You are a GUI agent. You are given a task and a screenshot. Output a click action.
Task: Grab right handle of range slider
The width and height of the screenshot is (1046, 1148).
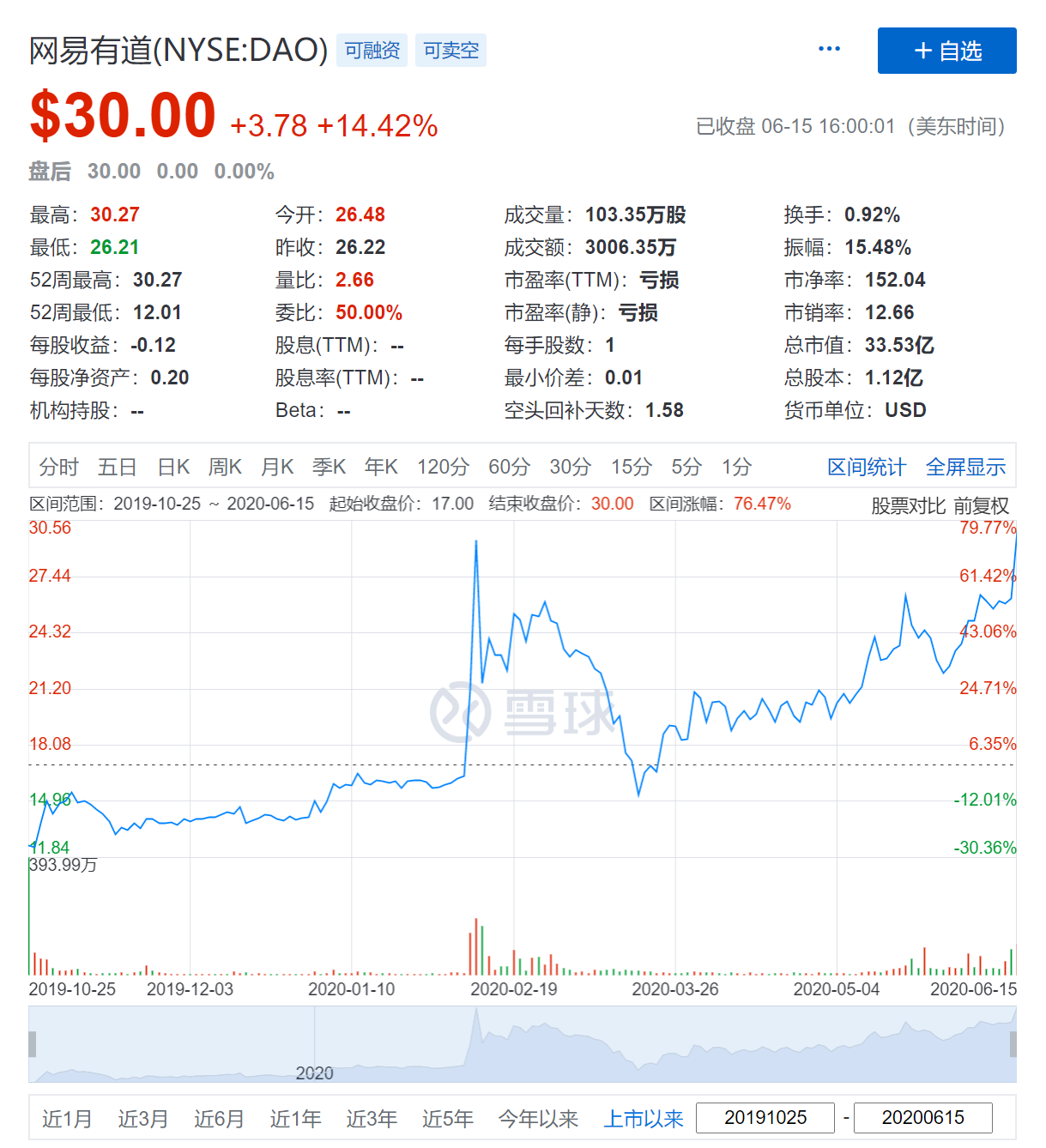click(x=1013, y=1044)
